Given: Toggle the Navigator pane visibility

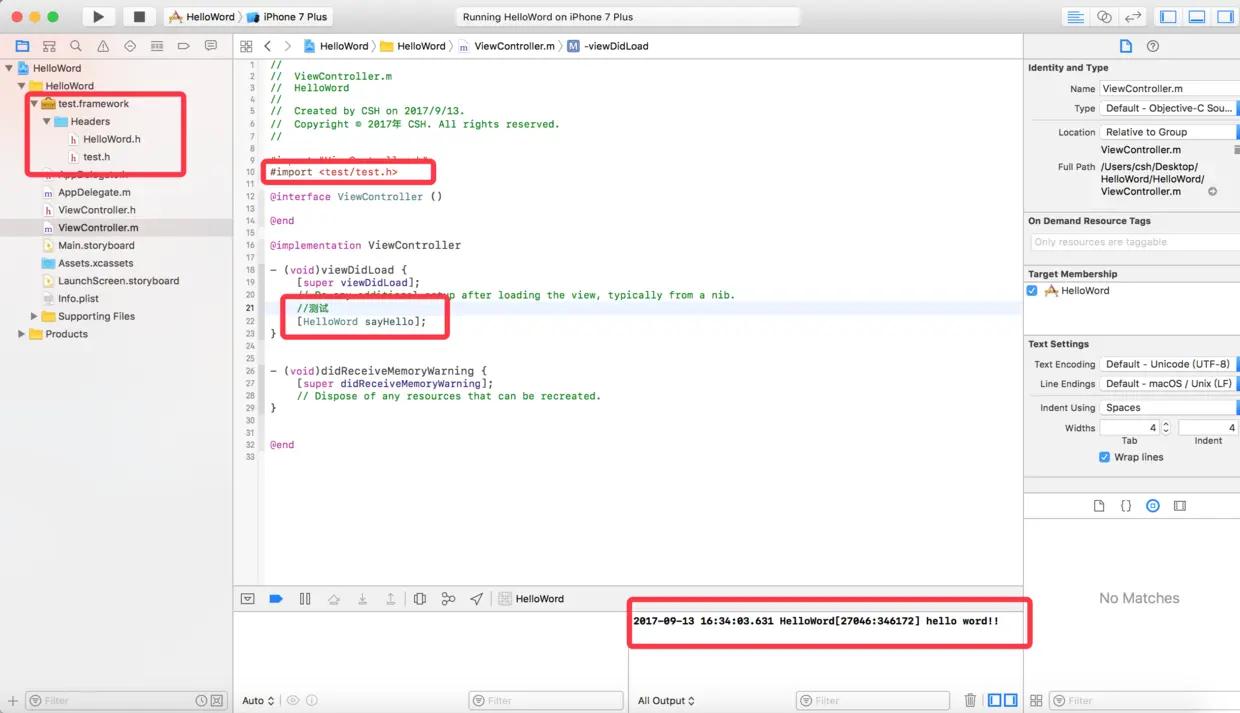Looking at the screenshot, I should pos(1168,17).
